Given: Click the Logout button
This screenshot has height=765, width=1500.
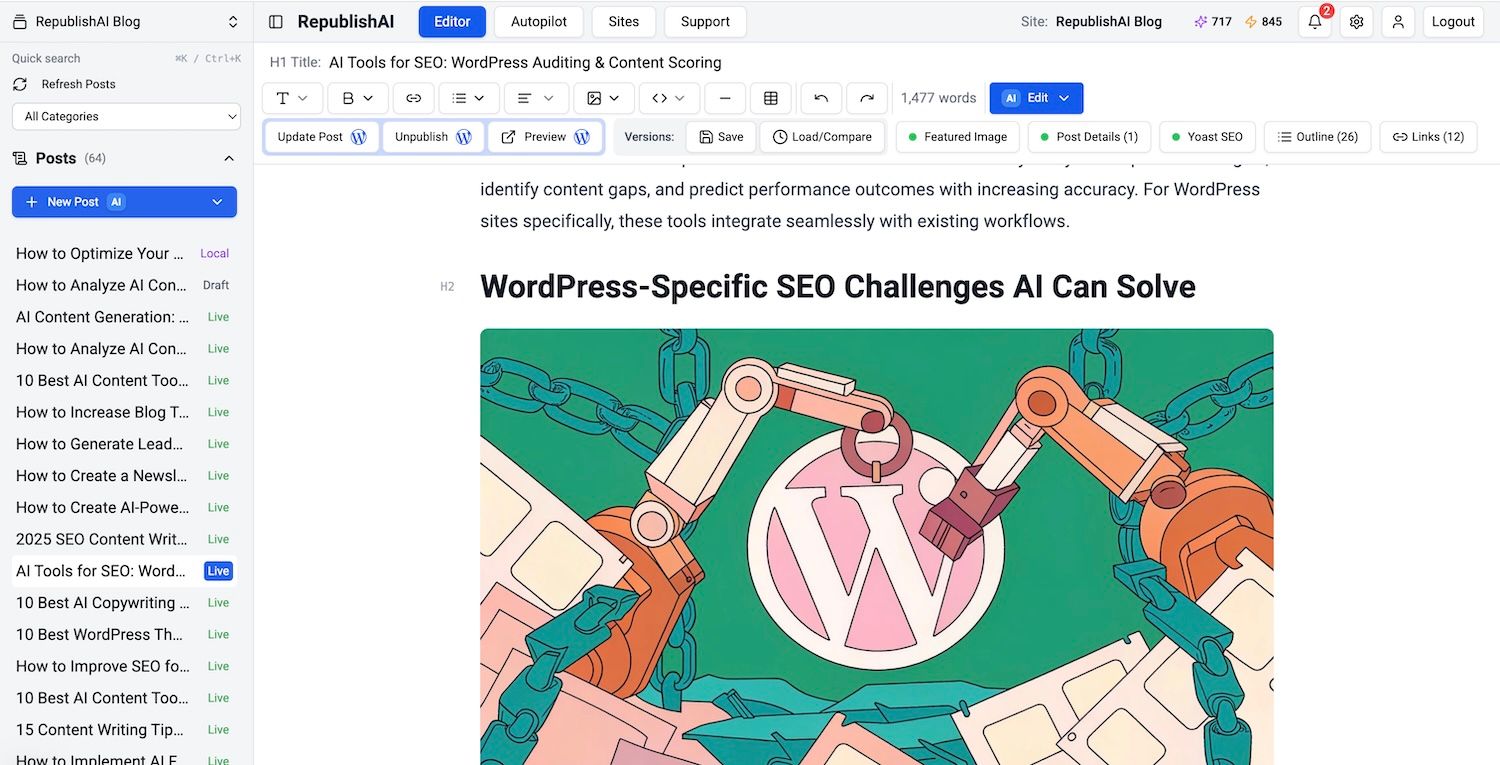Looking at the screenshot, I should point(1453,21).
